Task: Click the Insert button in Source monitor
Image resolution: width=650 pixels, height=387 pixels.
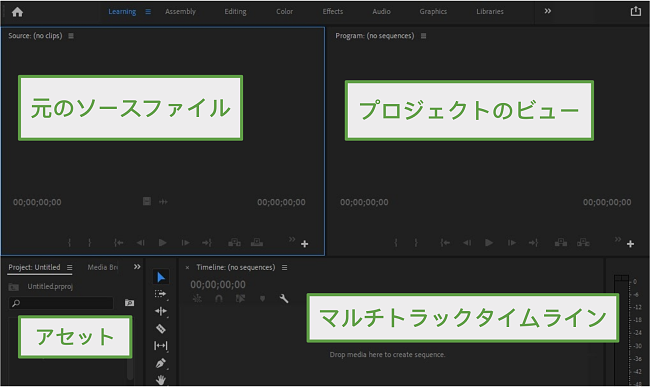Action: tap(234, 242)
